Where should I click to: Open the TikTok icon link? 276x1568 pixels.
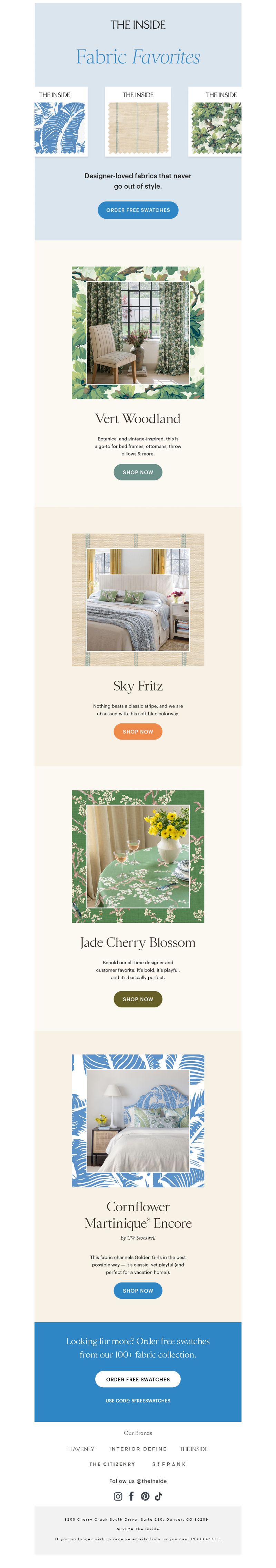159,1496
